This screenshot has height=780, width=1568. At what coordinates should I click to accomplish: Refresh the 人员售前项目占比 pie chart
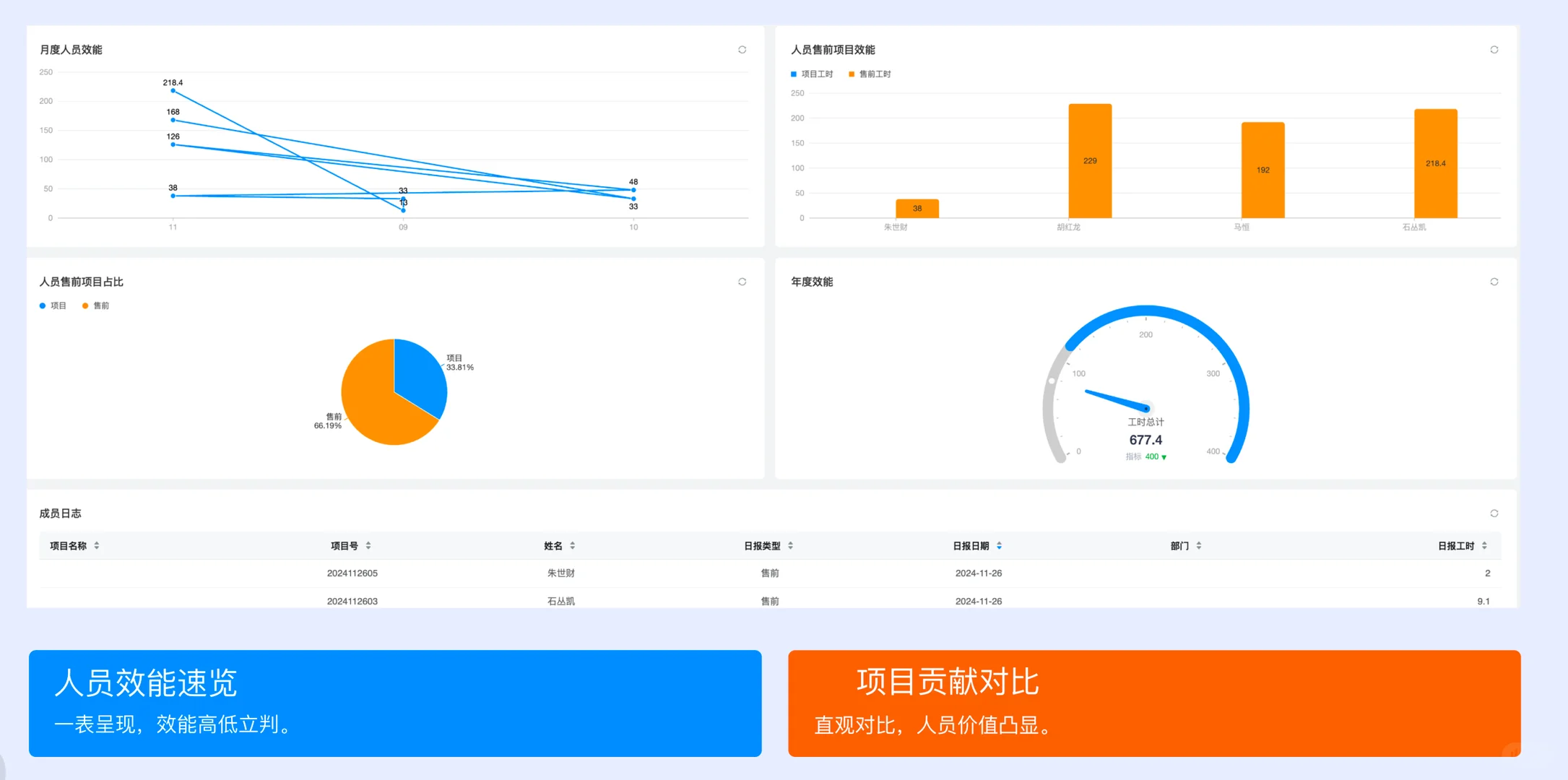coord(742,281)
